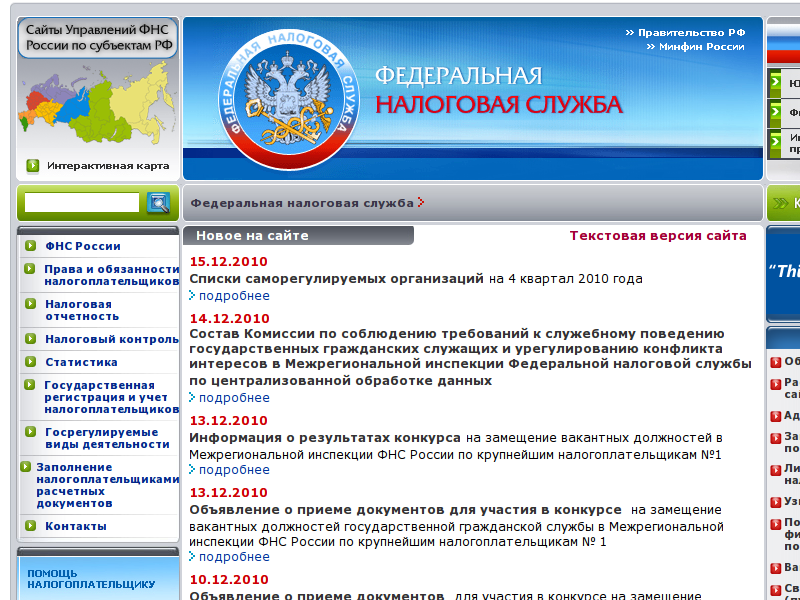
Task: Click the Федеральная налоговая служба banner title
Action: point(499,90)
